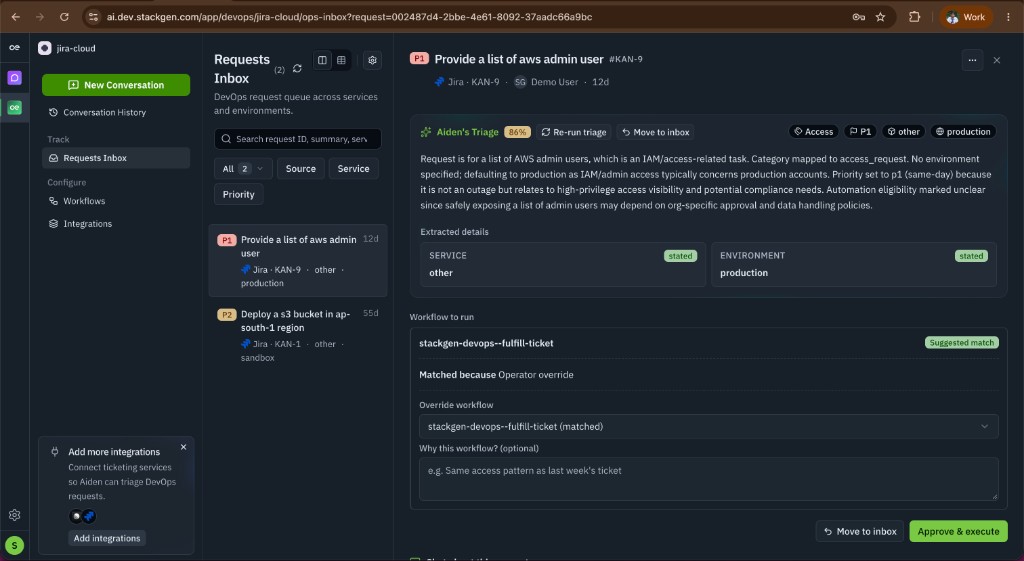Reload the browser page
Image resolution: width=1024 pixels, height=561 pixels.
coord(64,17)
